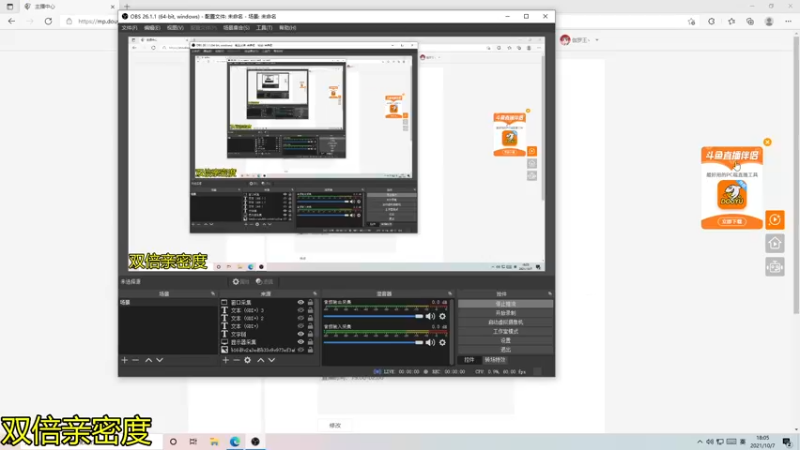800x450 pixels.
Task: Open OBS 设置 from controls panel
Action: click(x=505, y=340)
